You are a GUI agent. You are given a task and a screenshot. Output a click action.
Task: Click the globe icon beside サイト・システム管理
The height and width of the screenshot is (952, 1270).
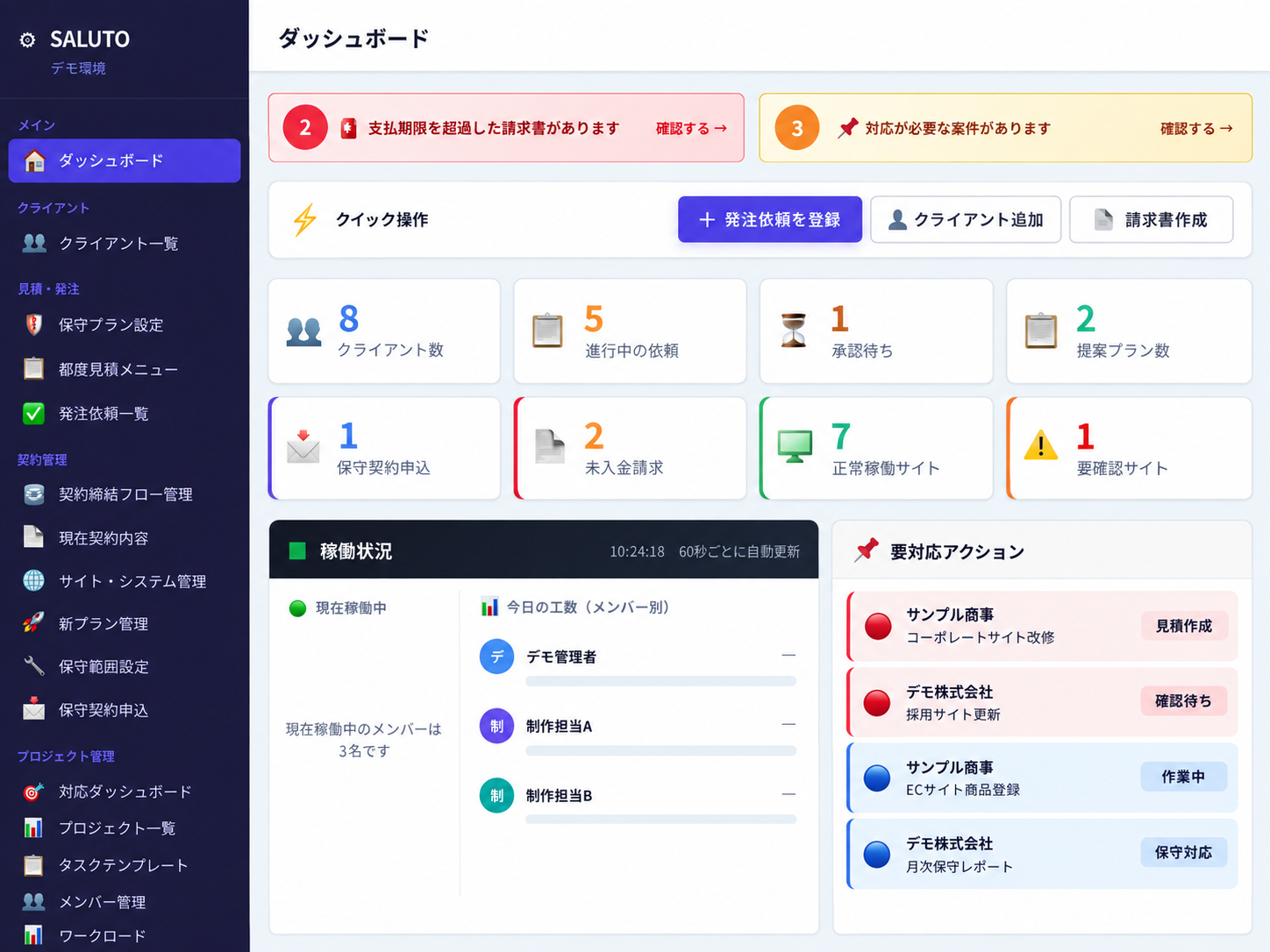pos(33,580)
